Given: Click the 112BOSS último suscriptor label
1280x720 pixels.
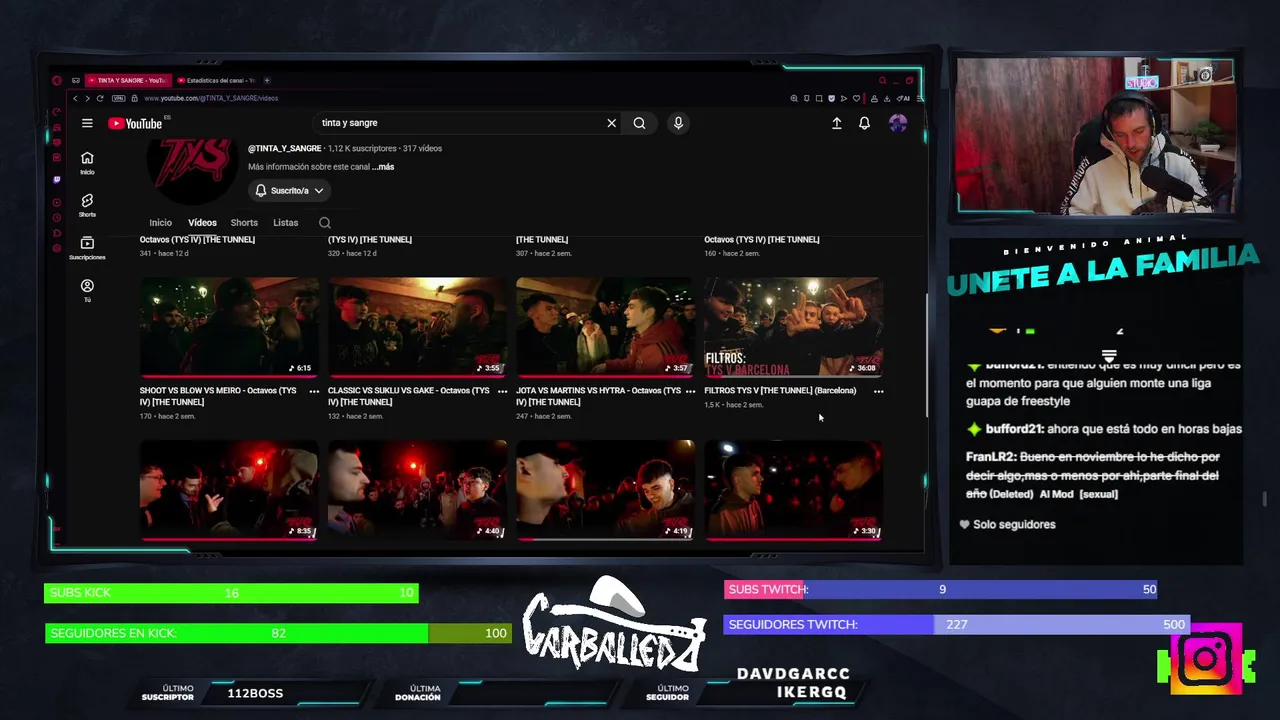Looking at the screenshot, I should click(255, 693).
